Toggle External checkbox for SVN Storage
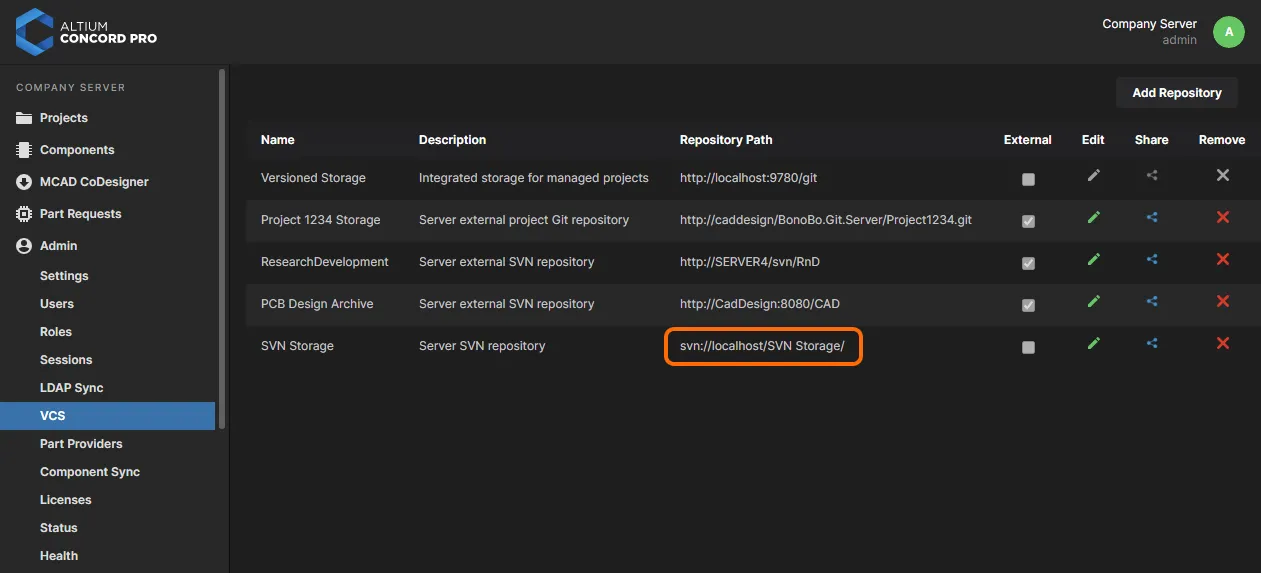Screen dimensions: 1261x573 click(1028, 347)
